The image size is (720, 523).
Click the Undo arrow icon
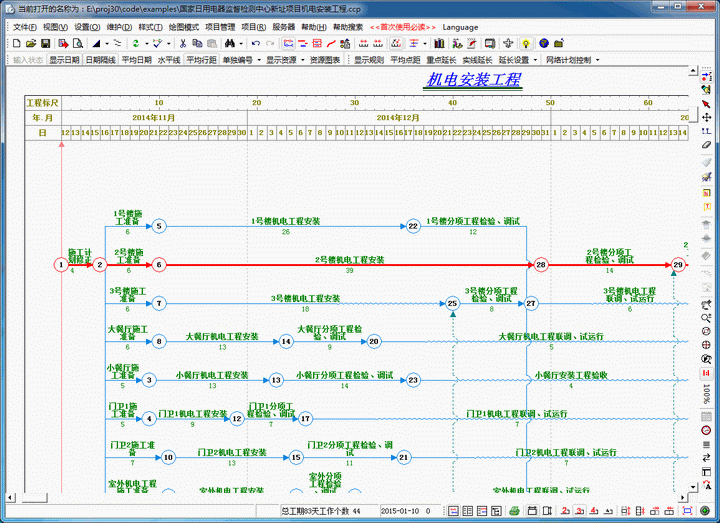(x=256, y=44)
